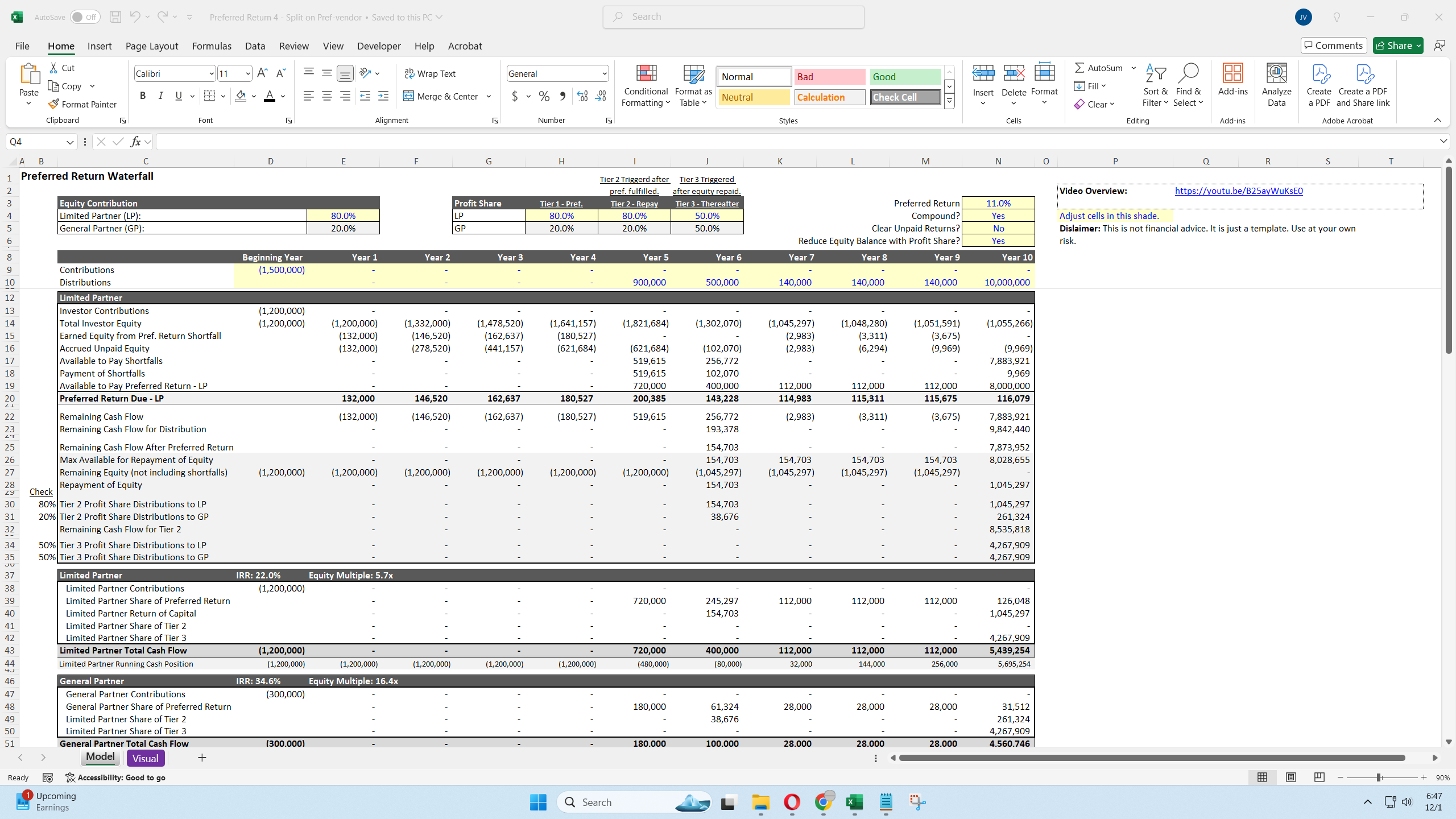The height and width of the screenshot is (819, 1456).
Task: Click the Accounting dollar format icon
Action: tap(515, 96)
